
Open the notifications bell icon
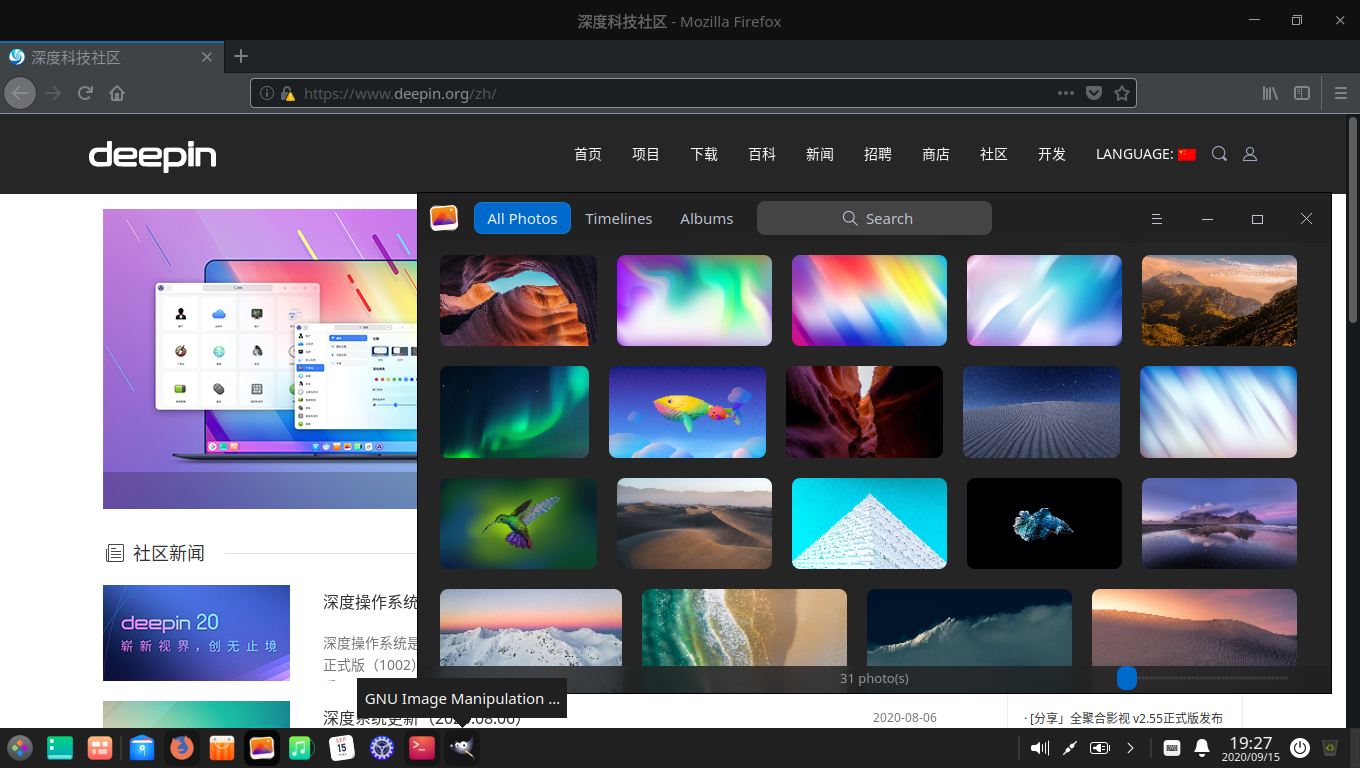(x=1202, y=747)
